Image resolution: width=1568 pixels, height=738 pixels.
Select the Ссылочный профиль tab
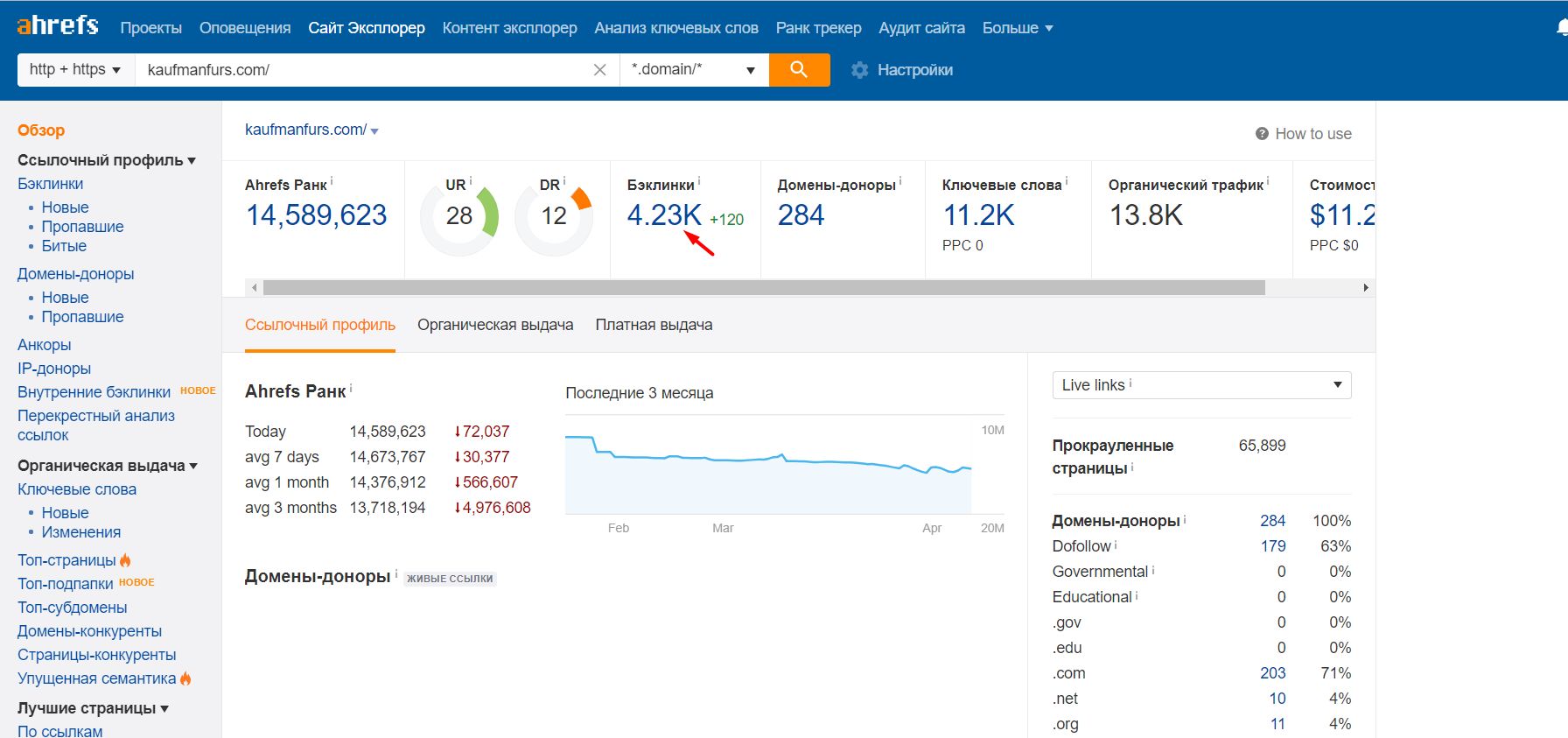[x=320, y=325]
